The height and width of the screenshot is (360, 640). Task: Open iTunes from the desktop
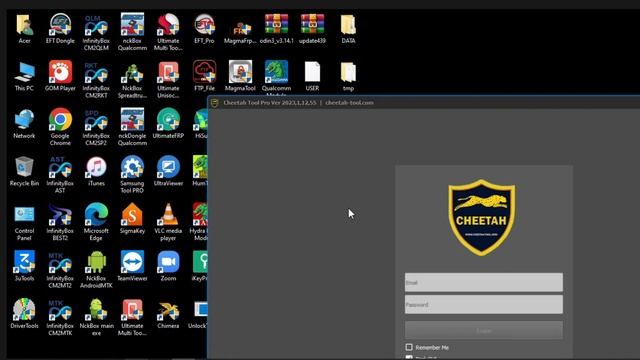pos(96,168)
